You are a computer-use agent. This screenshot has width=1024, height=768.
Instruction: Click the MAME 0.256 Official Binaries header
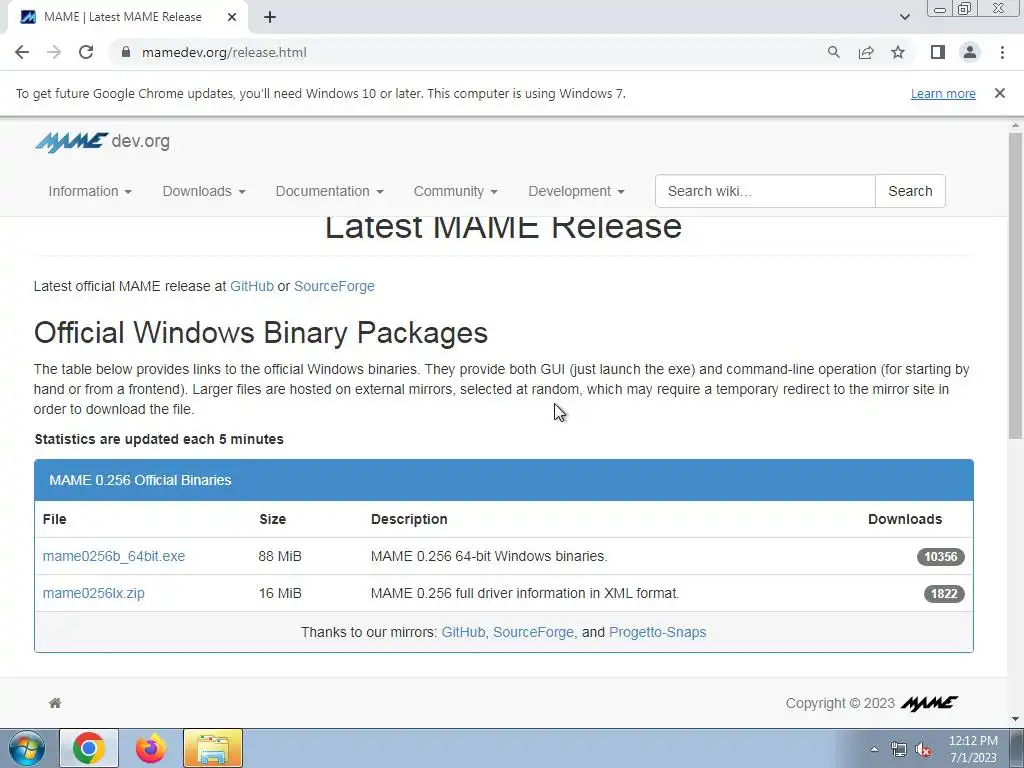[x=504, y=480]
